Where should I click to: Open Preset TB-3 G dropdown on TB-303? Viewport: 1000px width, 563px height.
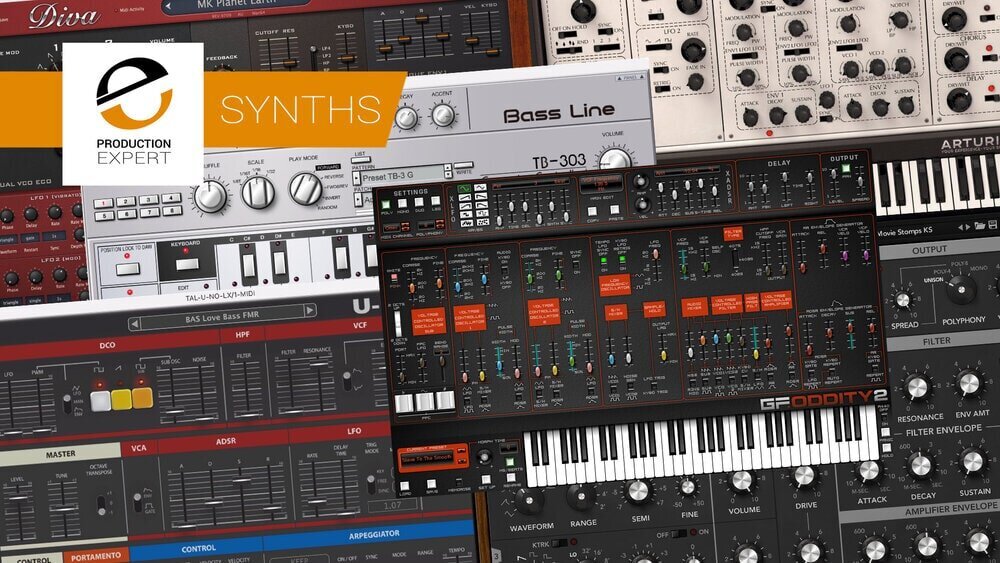[402, 174]
